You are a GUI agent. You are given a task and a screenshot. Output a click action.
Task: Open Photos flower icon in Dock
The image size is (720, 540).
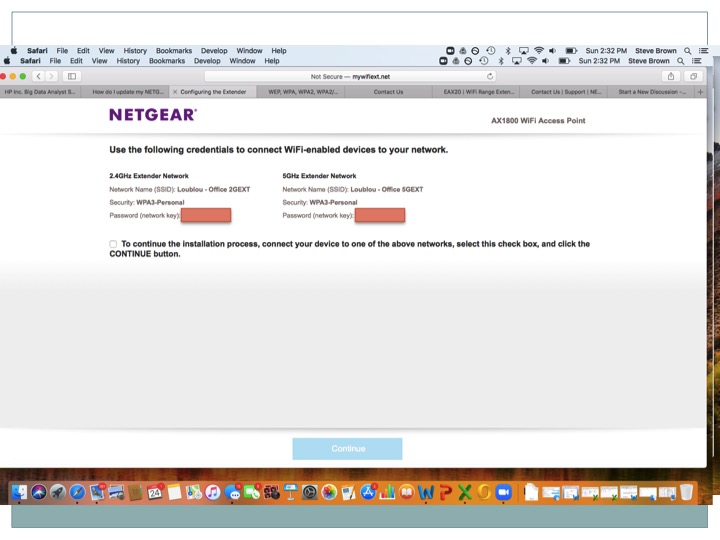329,493
